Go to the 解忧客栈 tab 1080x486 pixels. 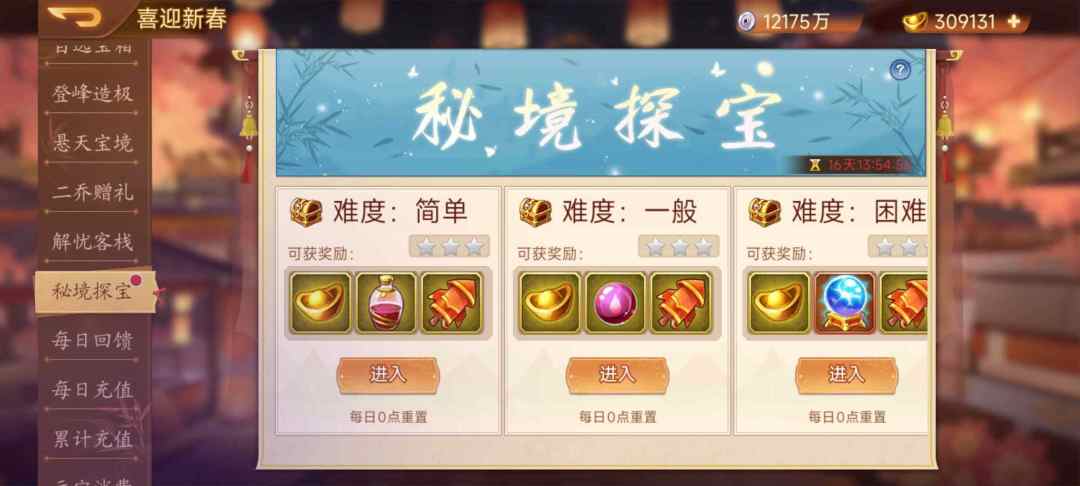pos(93,242)
